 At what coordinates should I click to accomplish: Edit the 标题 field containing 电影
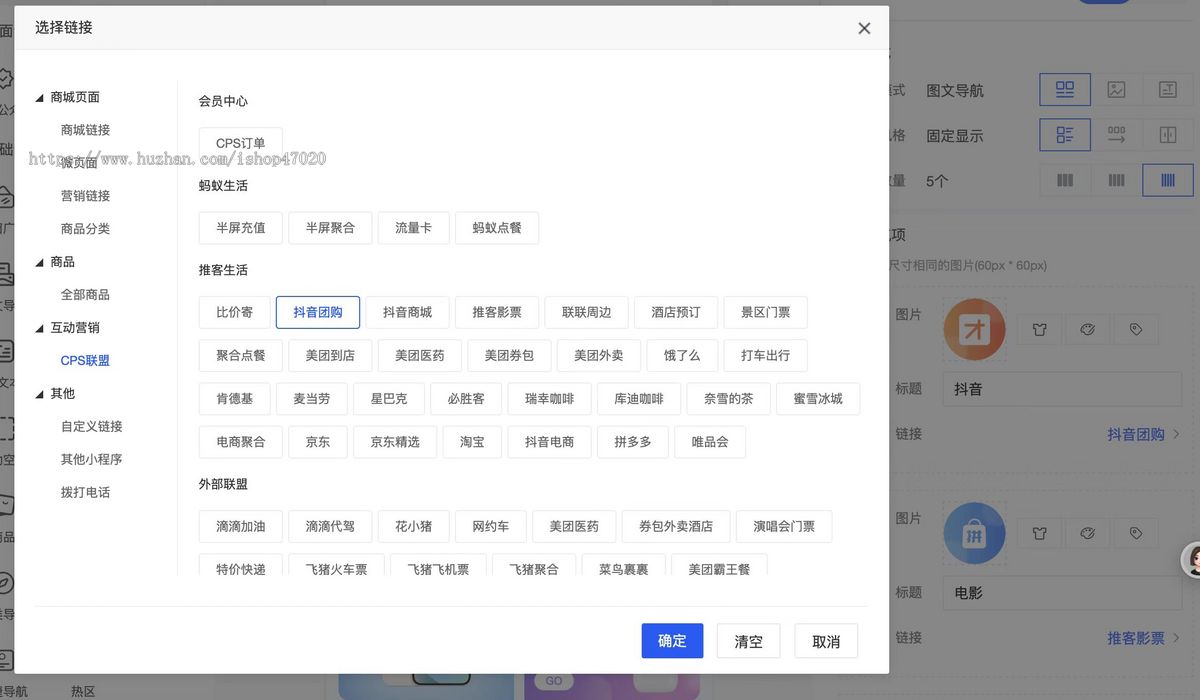(x=1062, y=593)
